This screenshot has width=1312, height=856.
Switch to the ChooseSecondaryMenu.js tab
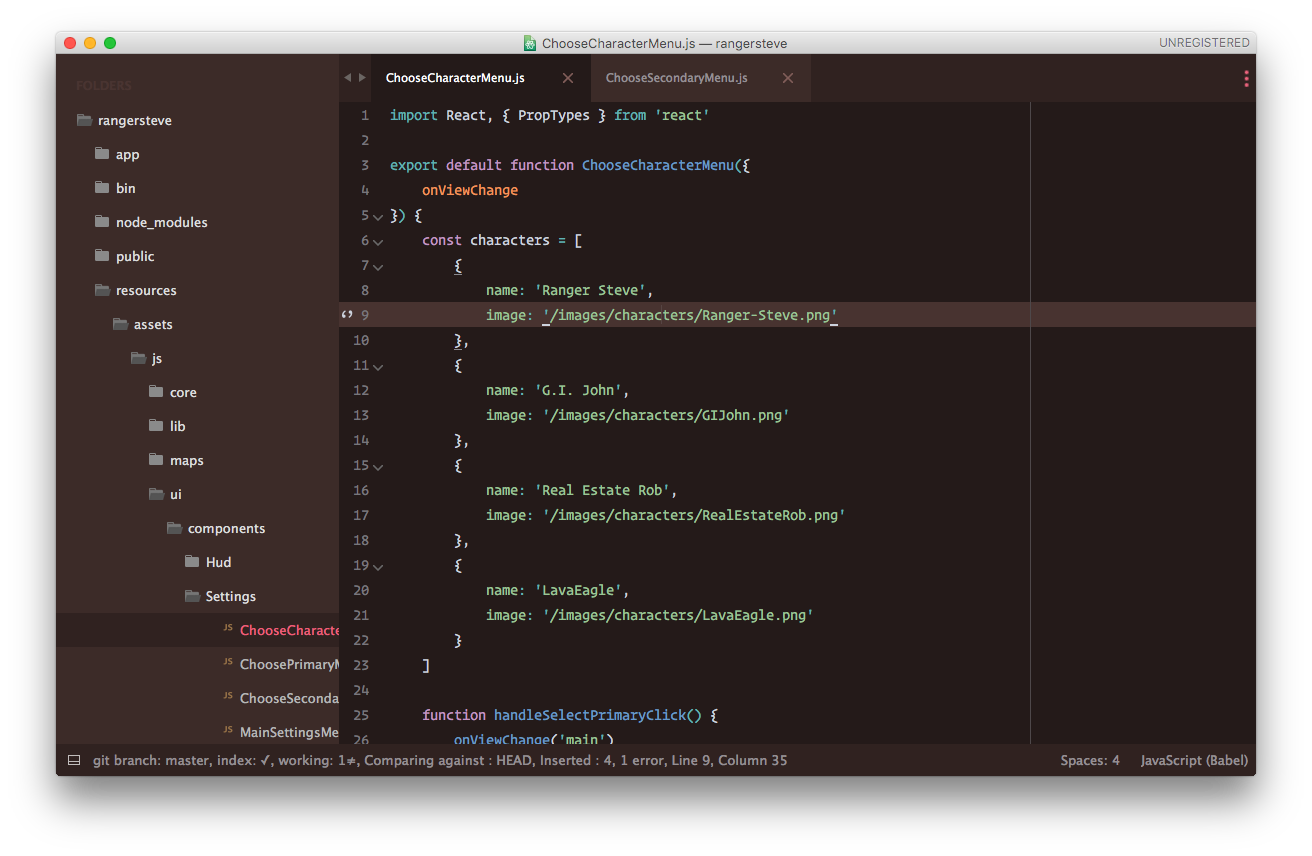click(676, 78)
